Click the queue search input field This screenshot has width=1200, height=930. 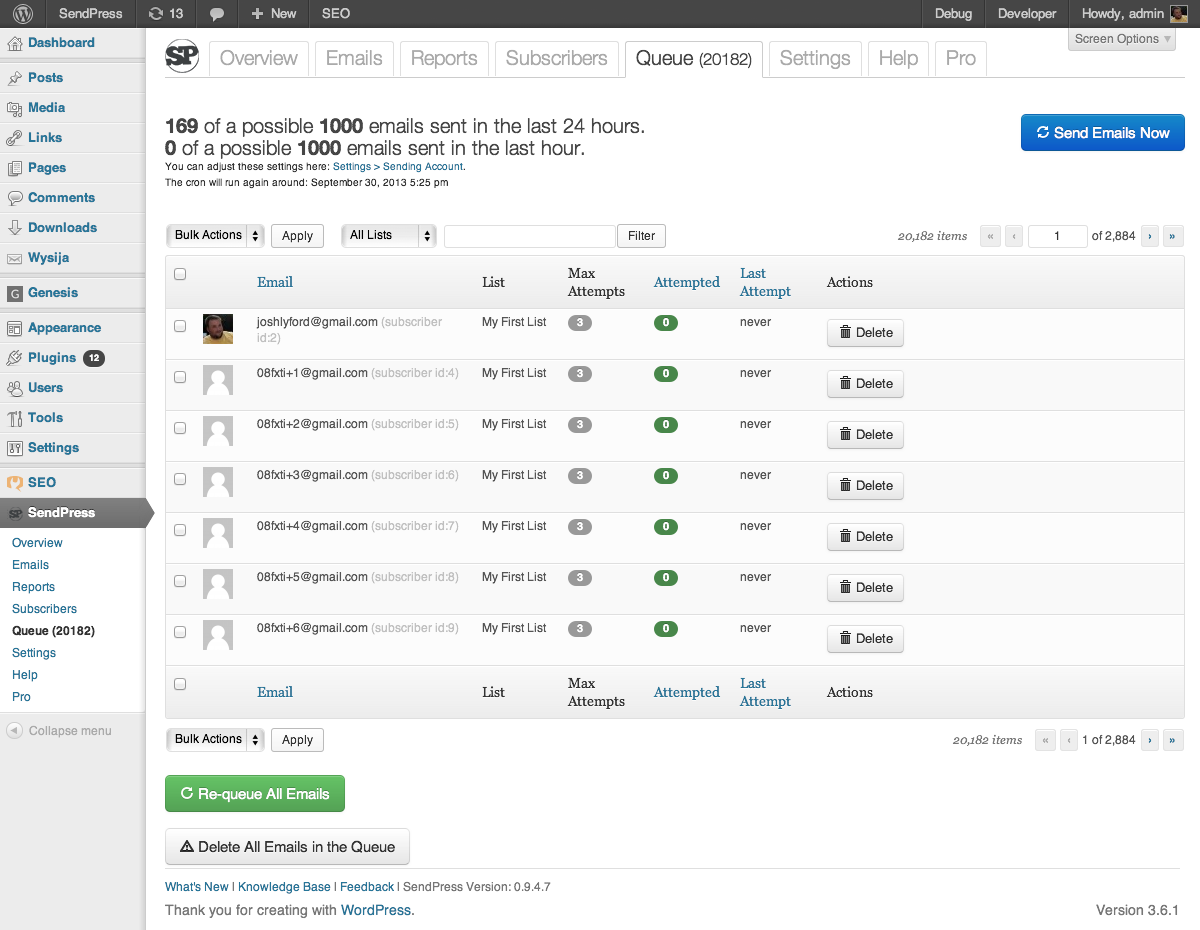tap(529, 236)
